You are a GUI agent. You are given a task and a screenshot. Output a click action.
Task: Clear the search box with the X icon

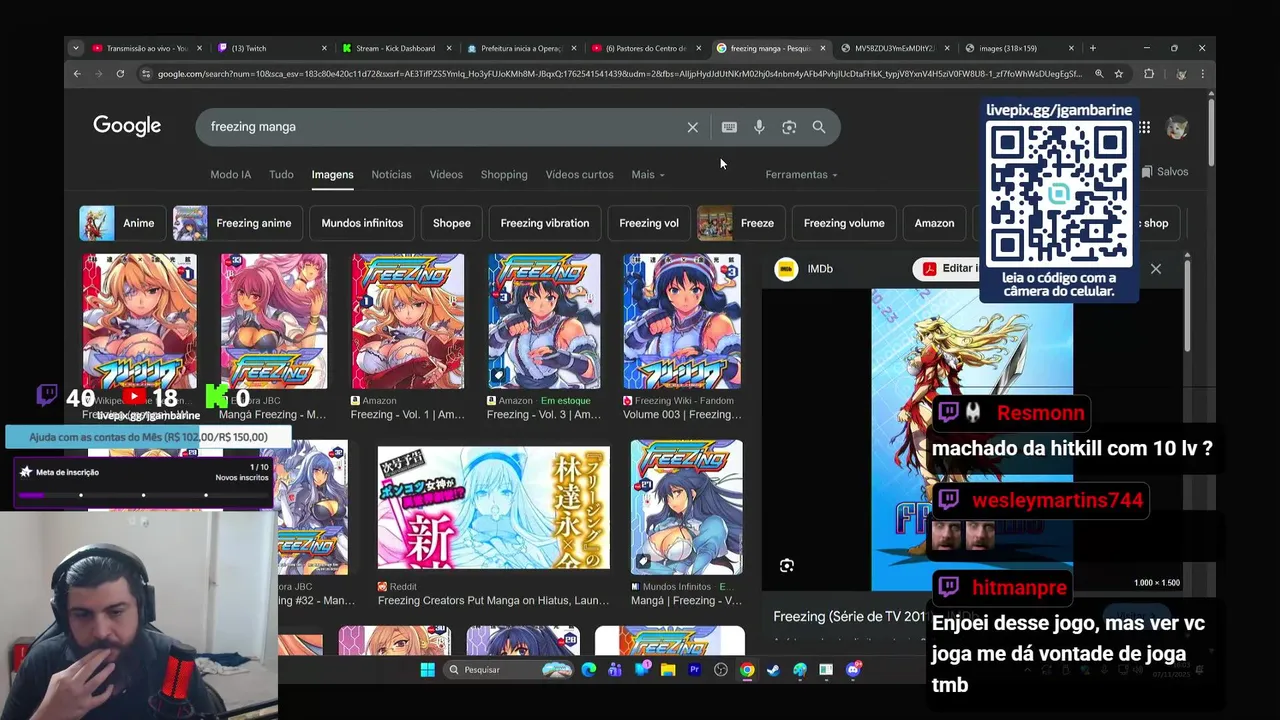[x=692, y=127]
